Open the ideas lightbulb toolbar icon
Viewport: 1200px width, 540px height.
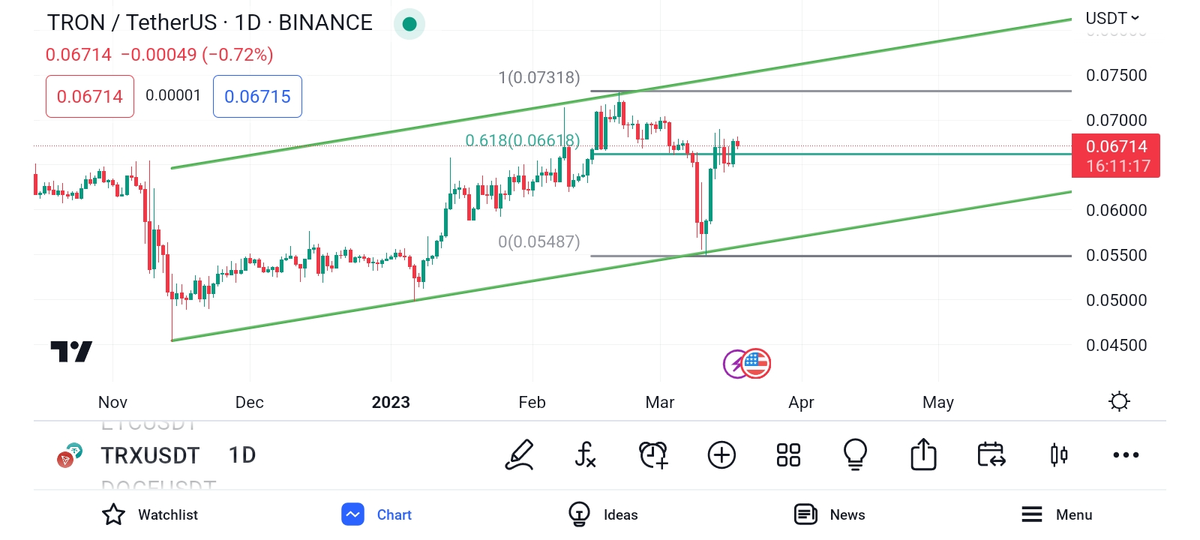pos(855,455)
